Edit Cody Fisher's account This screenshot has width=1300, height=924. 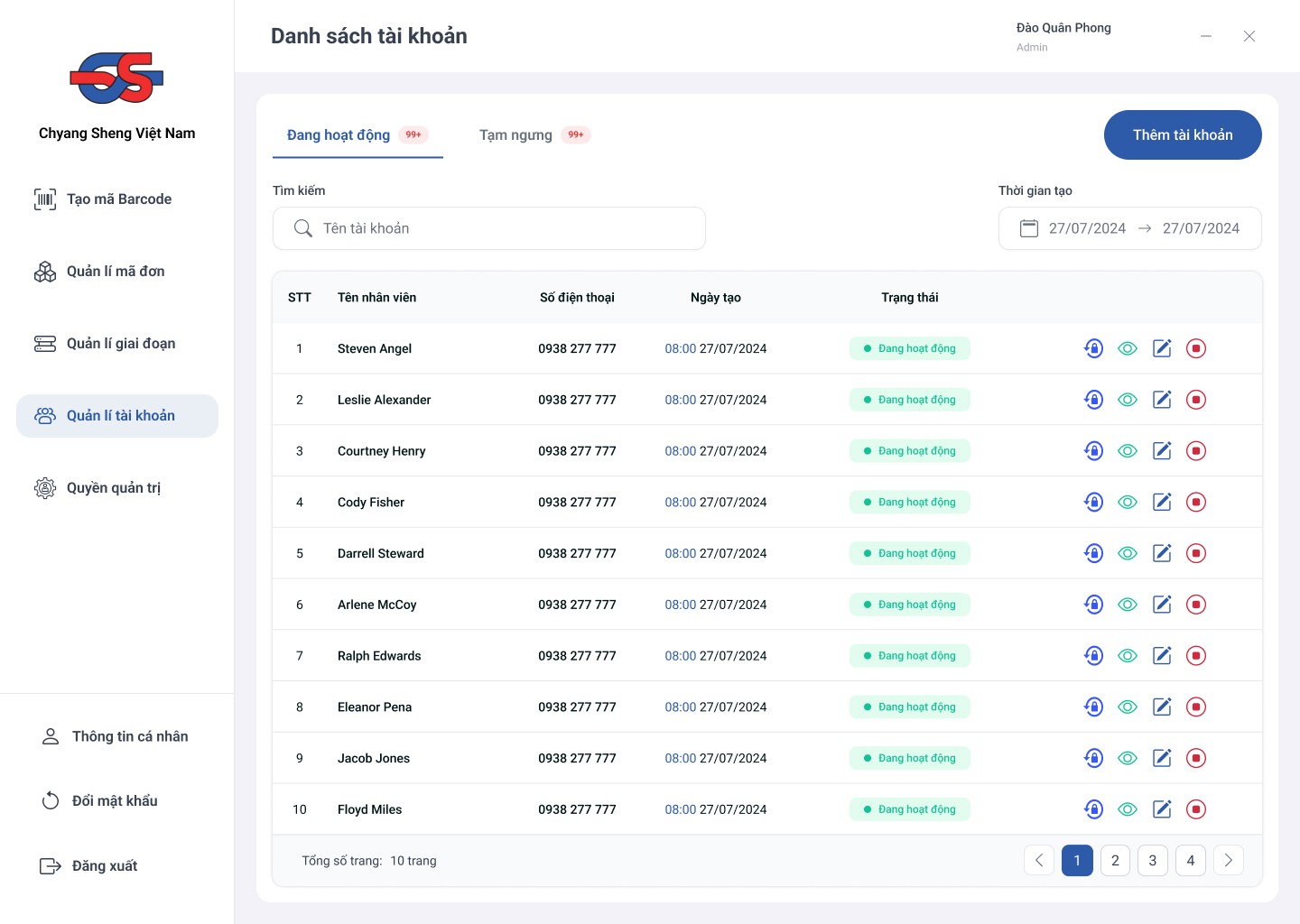1162,502
